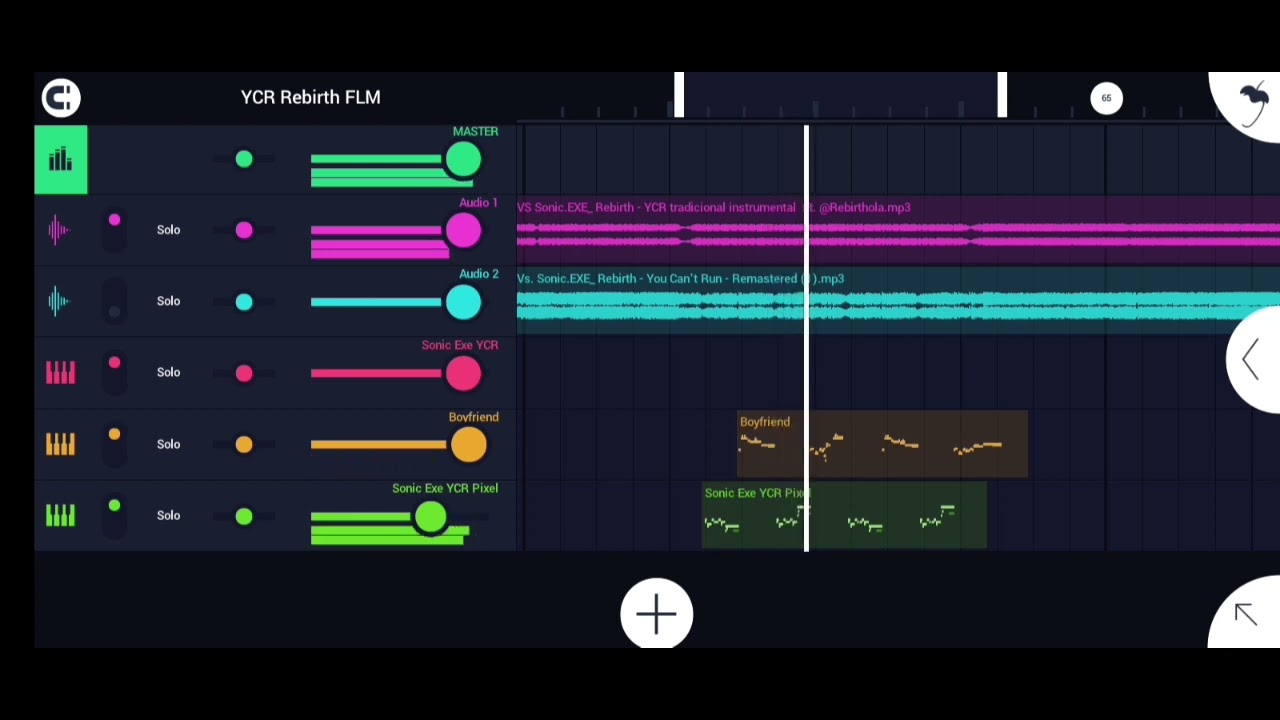Click the right loop region marker
This screenshot has height=720, width=1280.
tap(1002, 95)
